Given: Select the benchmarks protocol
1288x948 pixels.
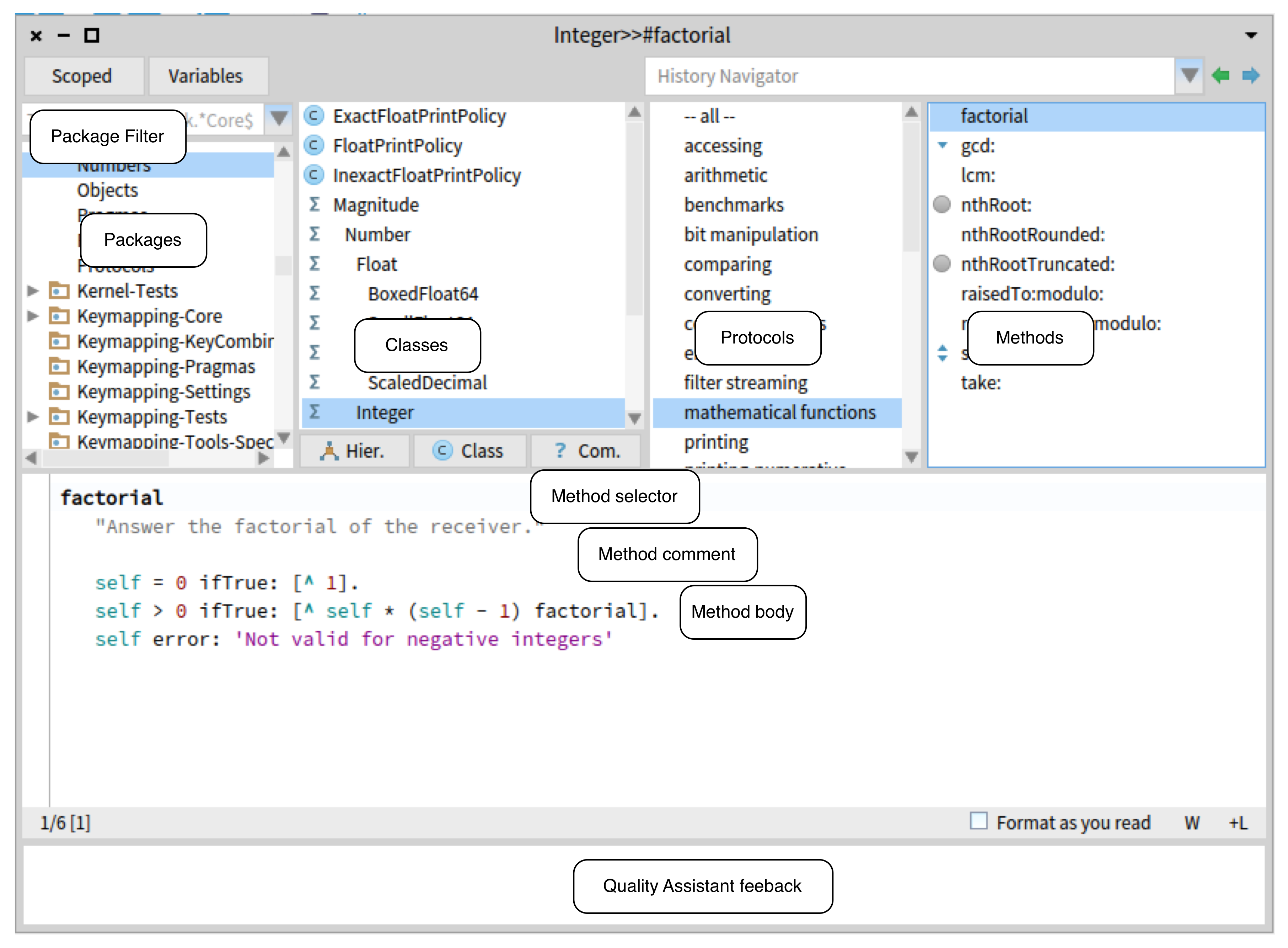Looking at the screenshot, I should click(x=734, y=205).
